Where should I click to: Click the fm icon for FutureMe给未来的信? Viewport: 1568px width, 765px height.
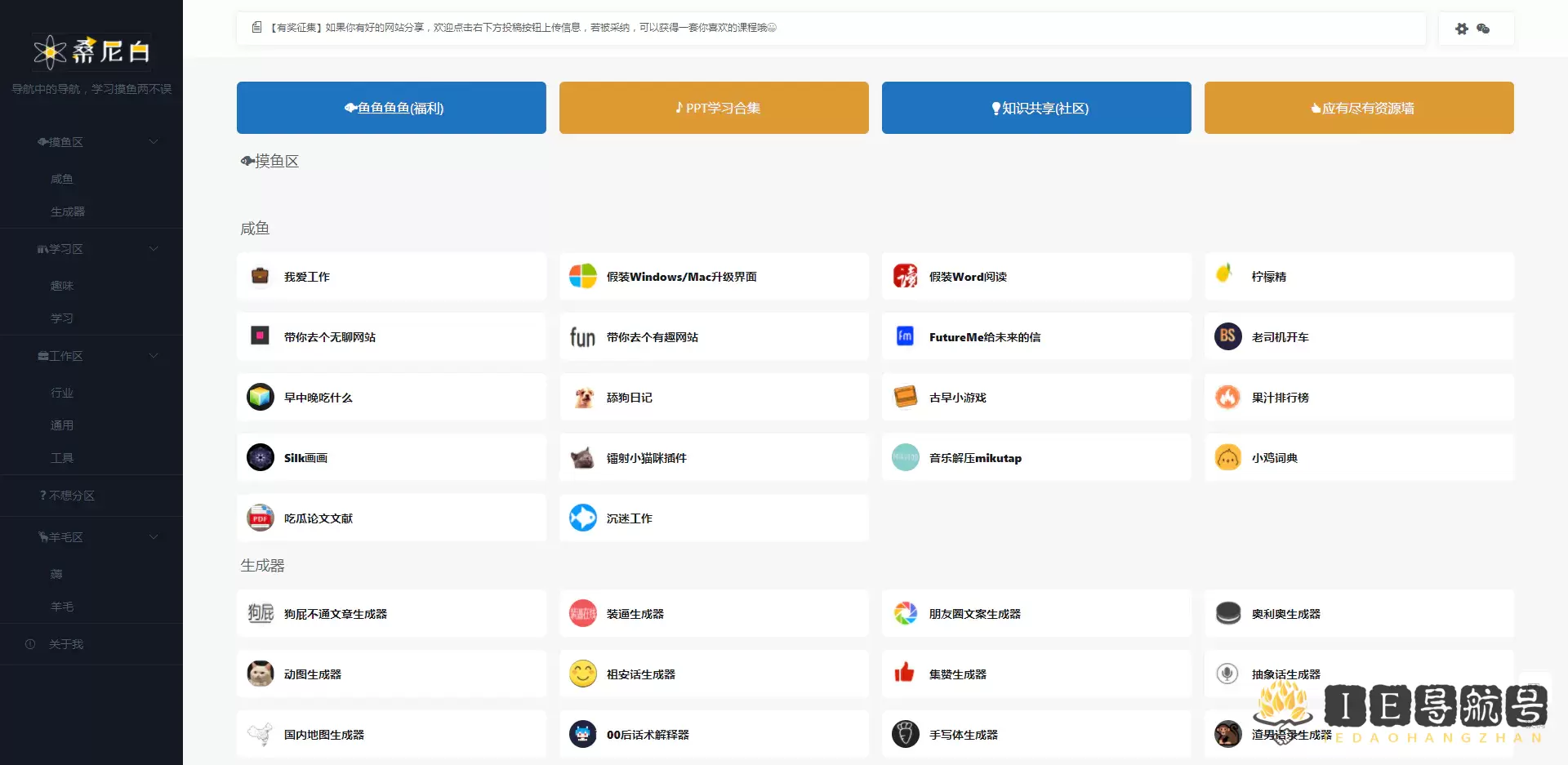click(x=905, y=336)
